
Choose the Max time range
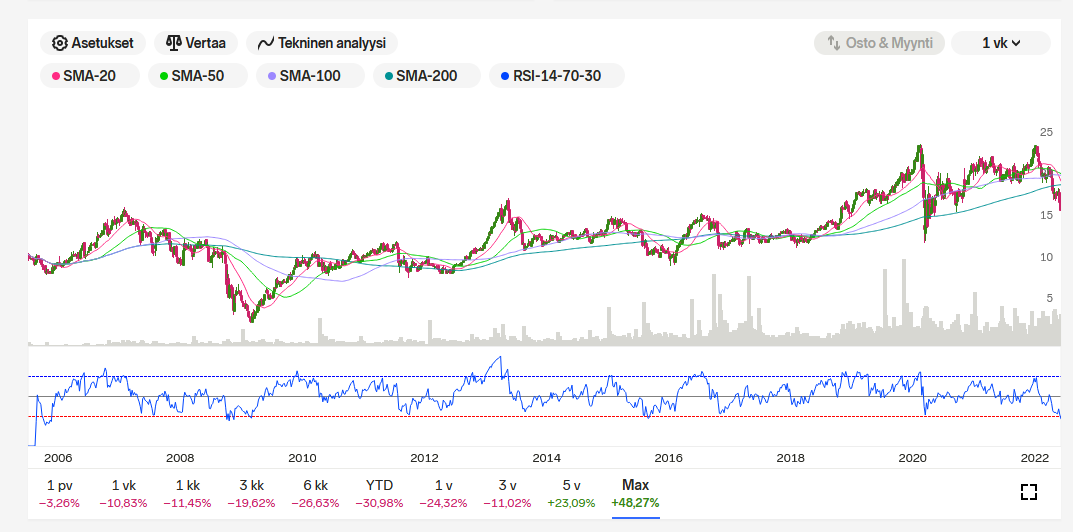635,493
